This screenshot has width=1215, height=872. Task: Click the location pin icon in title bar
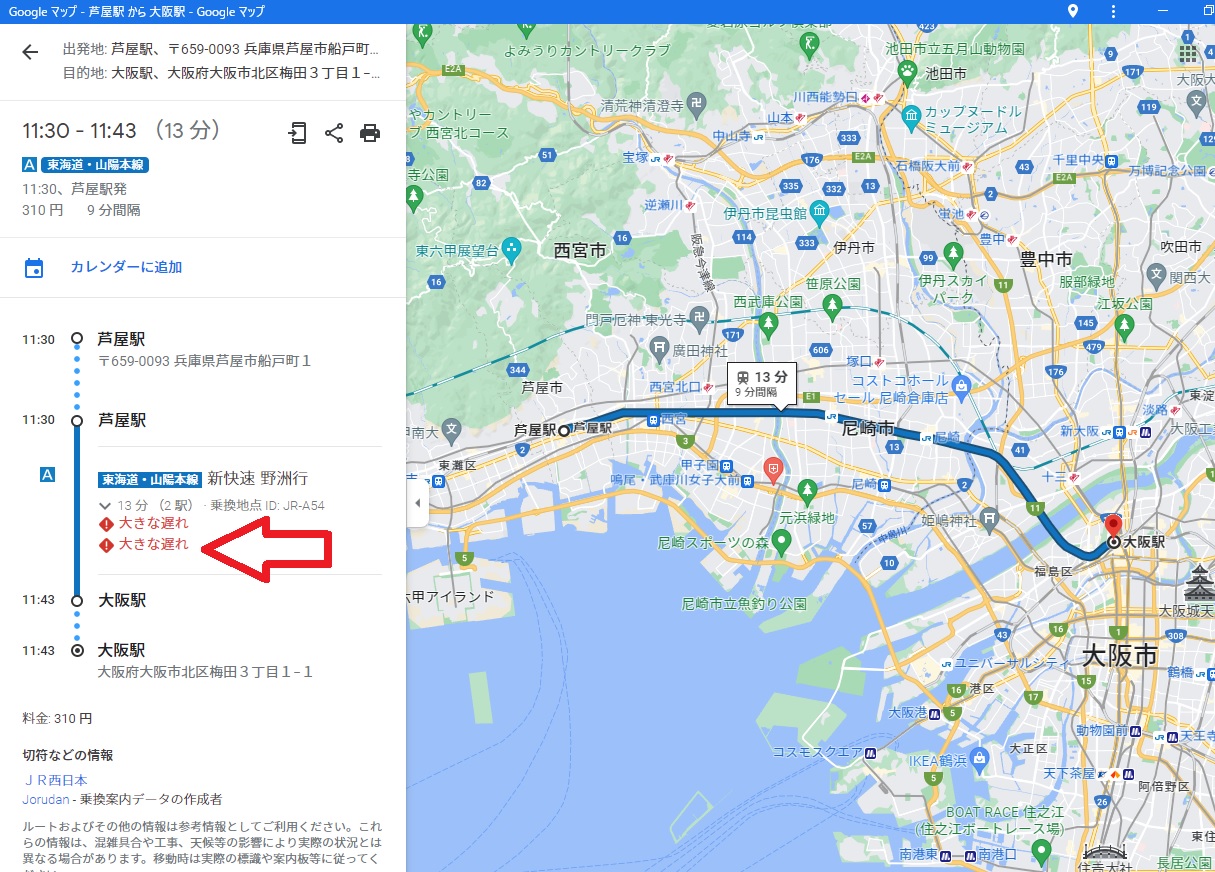pos(1073,11)
